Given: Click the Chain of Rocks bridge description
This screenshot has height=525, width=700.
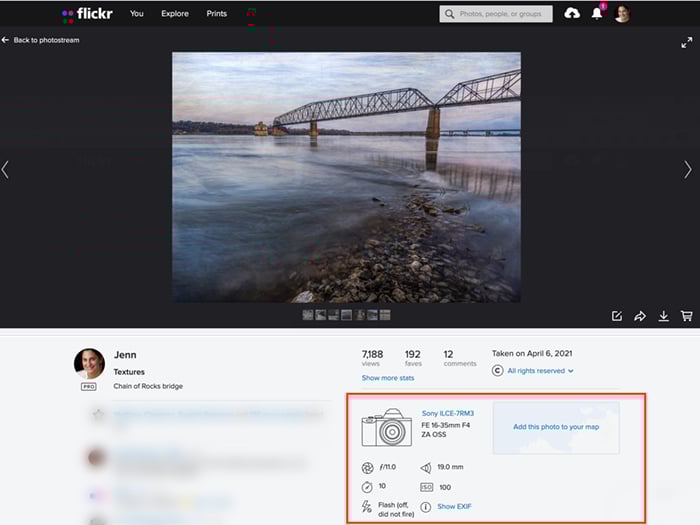Looking at the screenshot, I should (x=148, y=386).
